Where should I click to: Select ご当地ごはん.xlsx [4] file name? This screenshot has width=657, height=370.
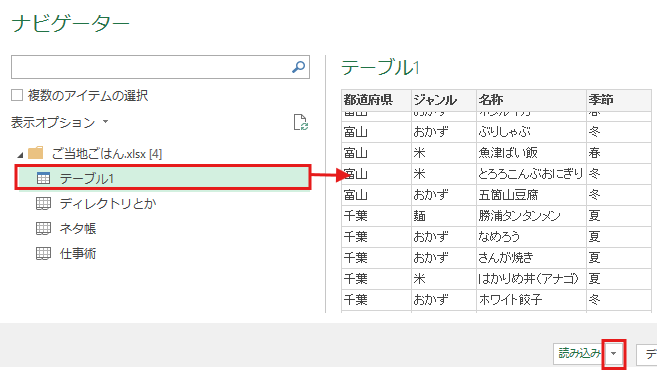click(x=106, y=154)
